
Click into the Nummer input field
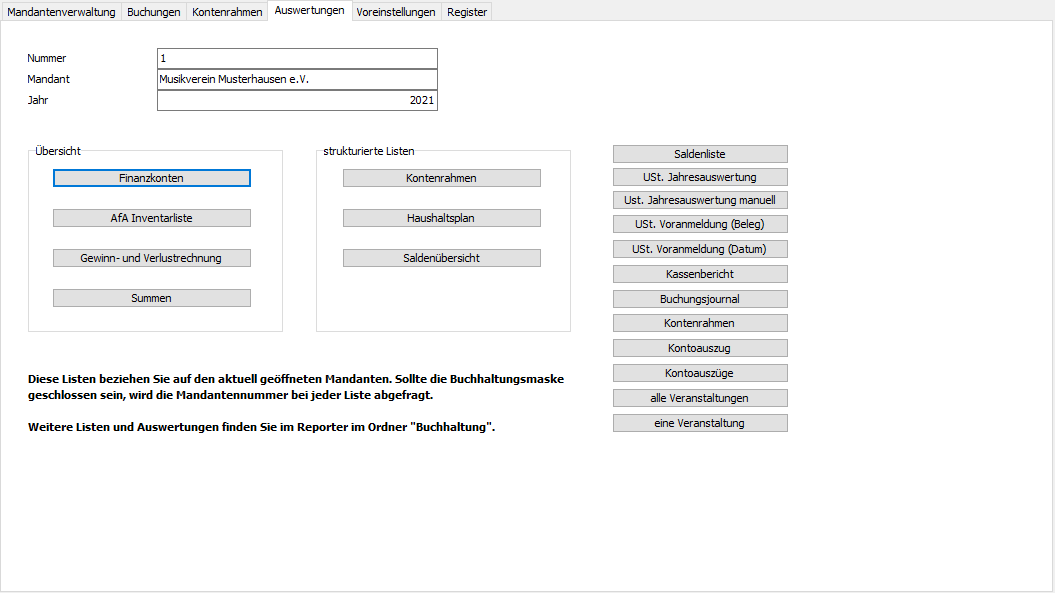[297, 58]
